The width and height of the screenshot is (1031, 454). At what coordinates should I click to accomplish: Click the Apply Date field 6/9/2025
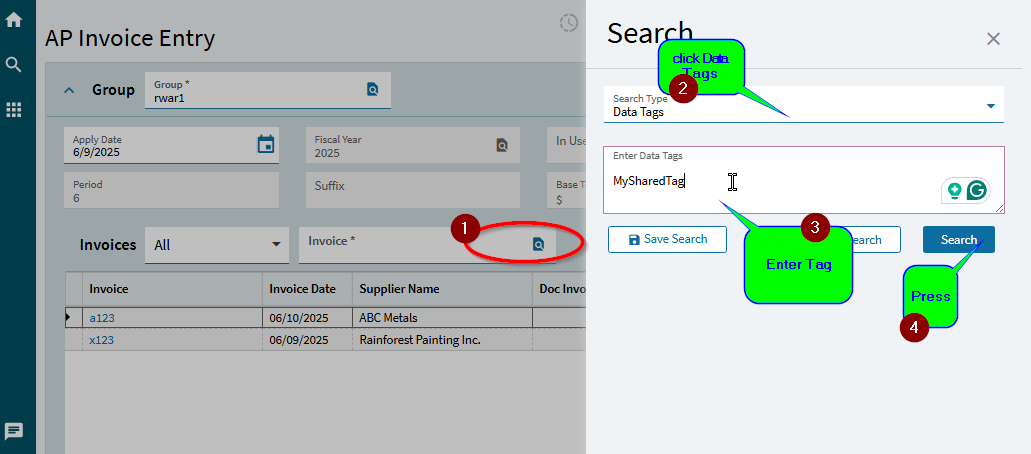[x=171, y=145]
